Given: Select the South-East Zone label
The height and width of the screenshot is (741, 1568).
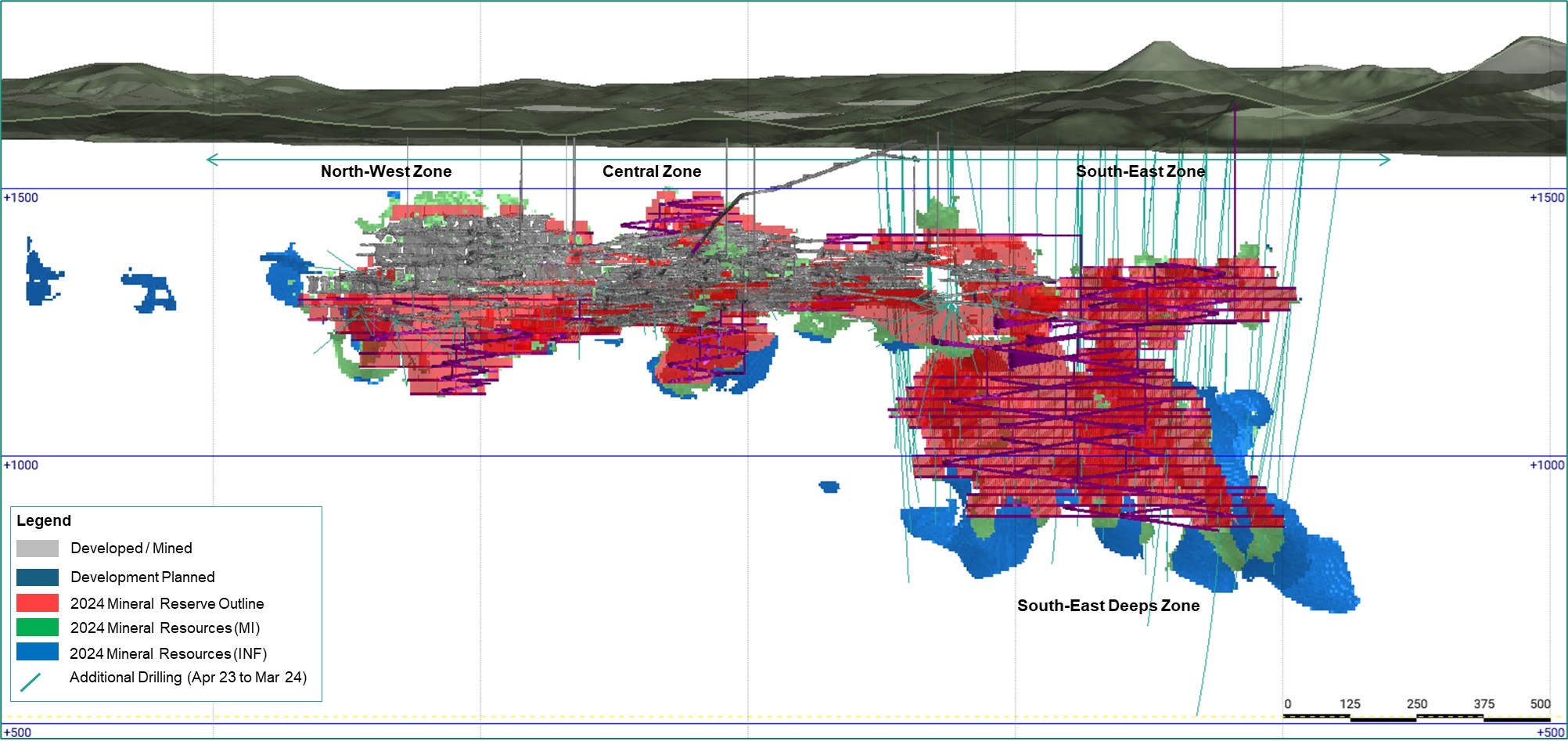Looking at the screenshot, I should [x=1142, y=171].
